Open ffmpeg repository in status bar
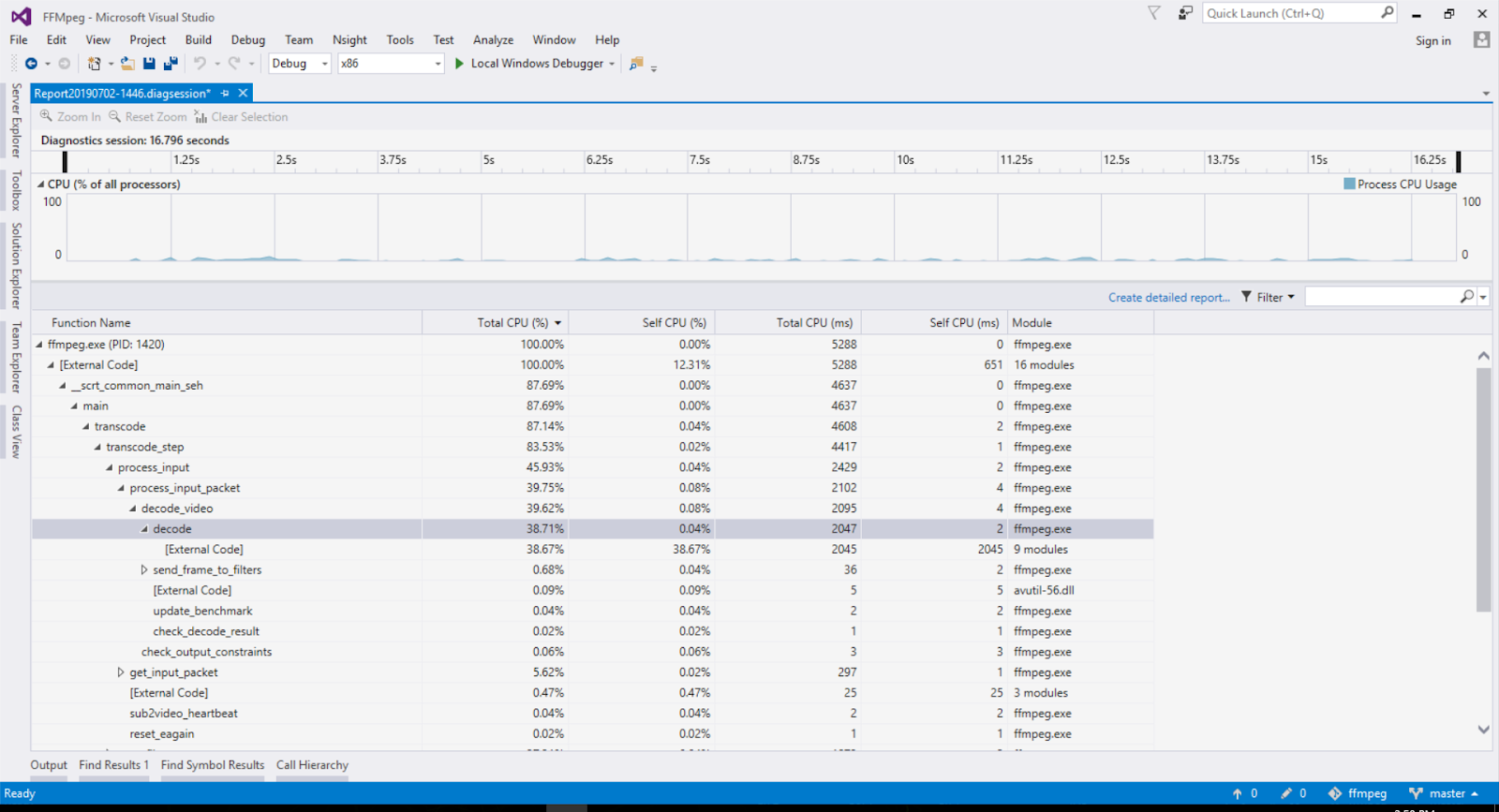The height and width of the screenshot is (812, 1499). coord(1357,793)
